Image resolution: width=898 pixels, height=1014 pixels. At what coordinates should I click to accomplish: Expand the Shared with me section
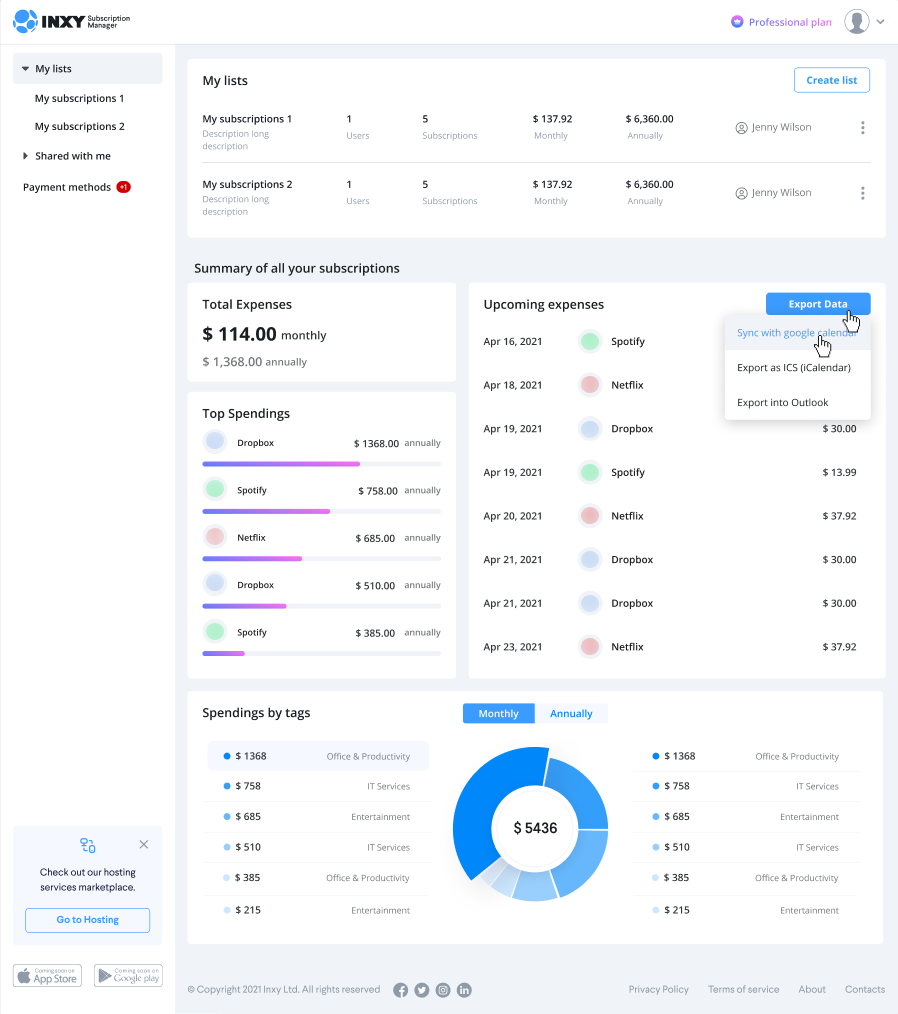click(25, 156)
